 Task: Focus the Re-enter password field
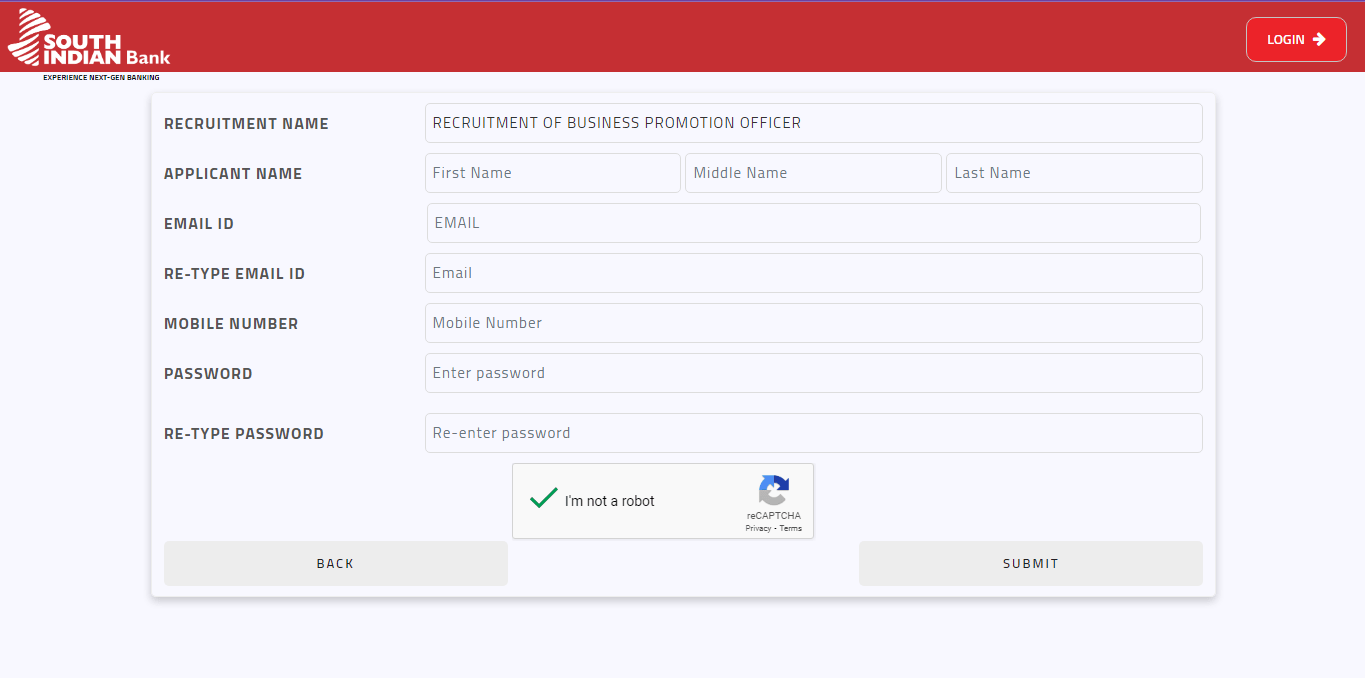(813, 433)
